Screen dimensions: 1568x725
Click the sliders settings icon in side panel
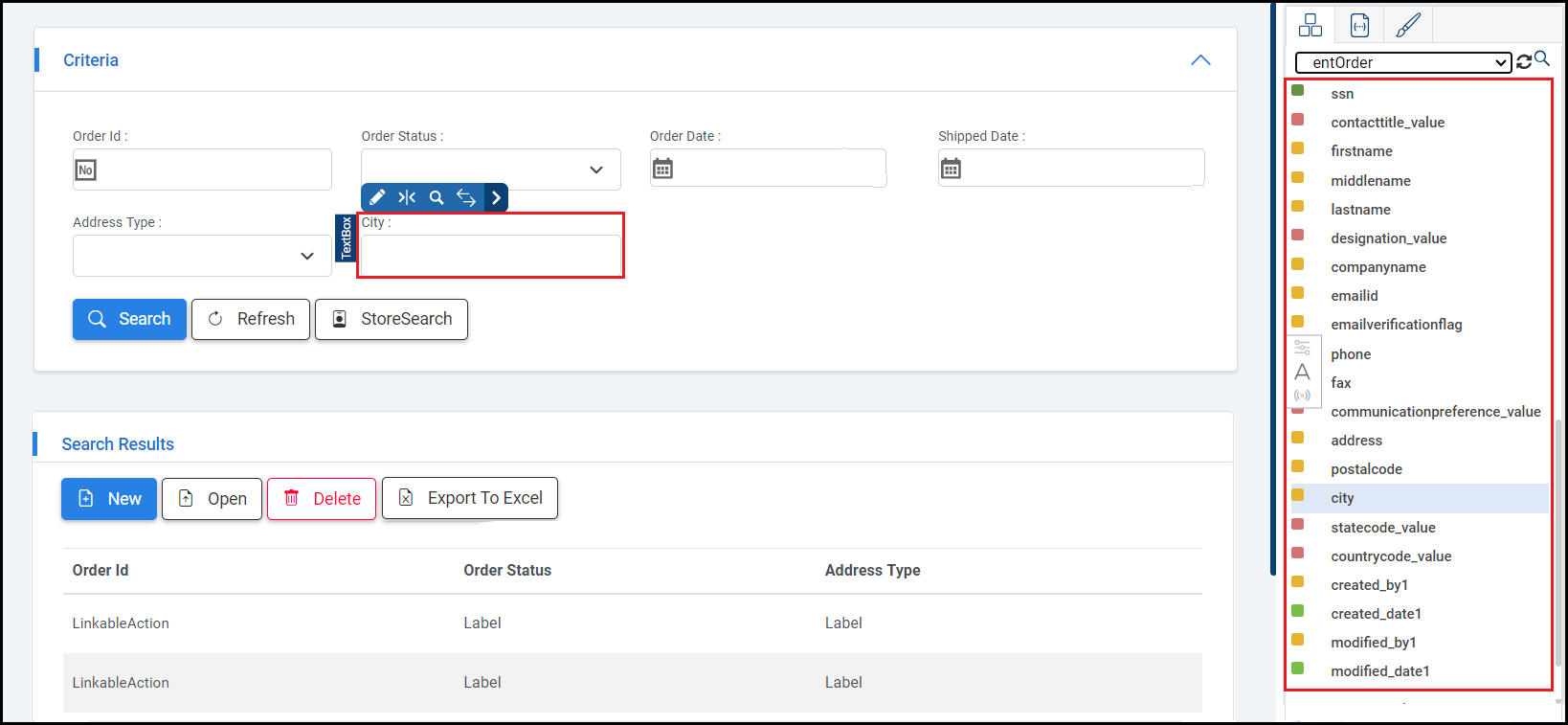pos(1302,348)
